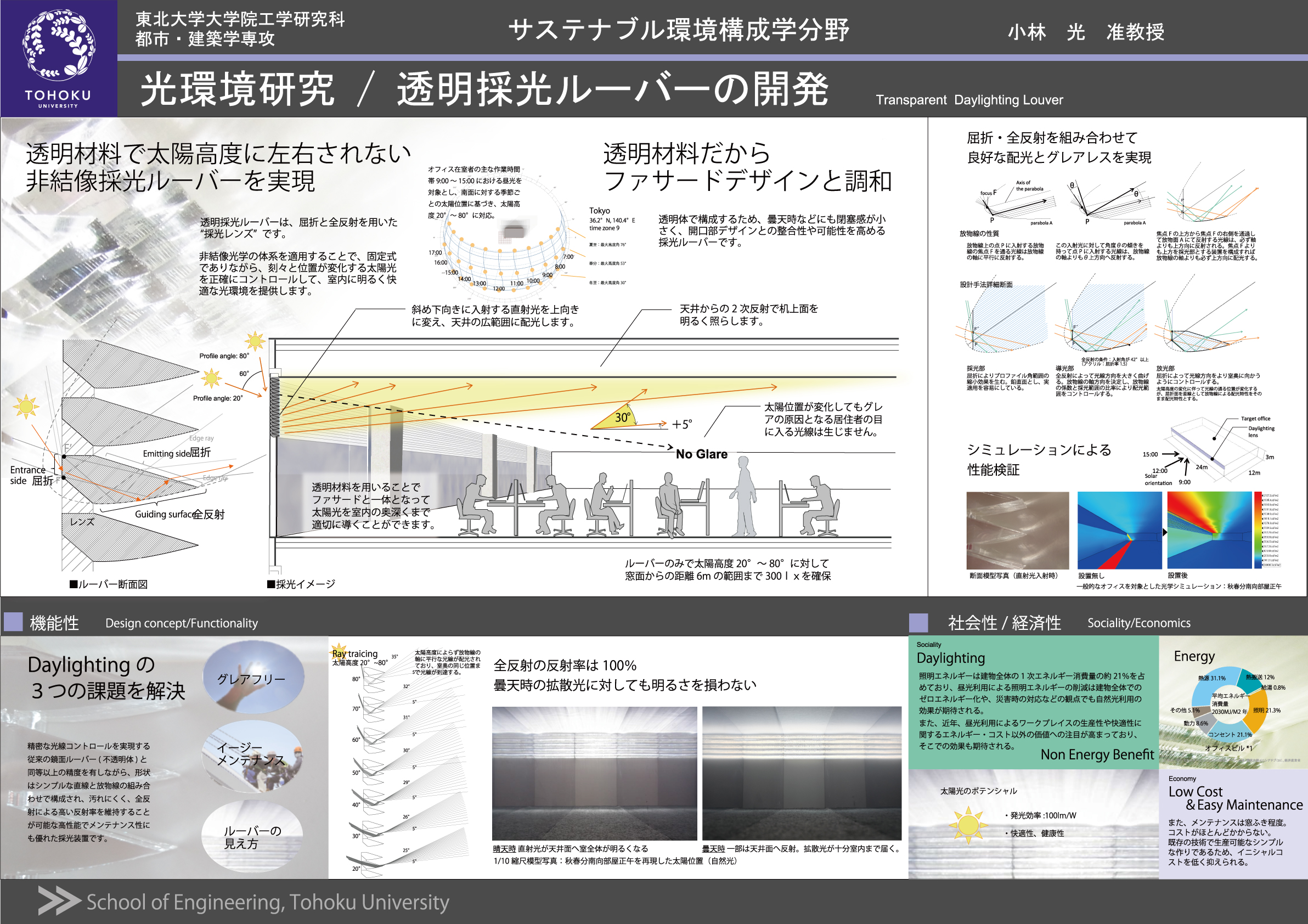1308x924 pixels.
Task: Click the 晴天時 scale model photo
Action: (x=594, y=773)
